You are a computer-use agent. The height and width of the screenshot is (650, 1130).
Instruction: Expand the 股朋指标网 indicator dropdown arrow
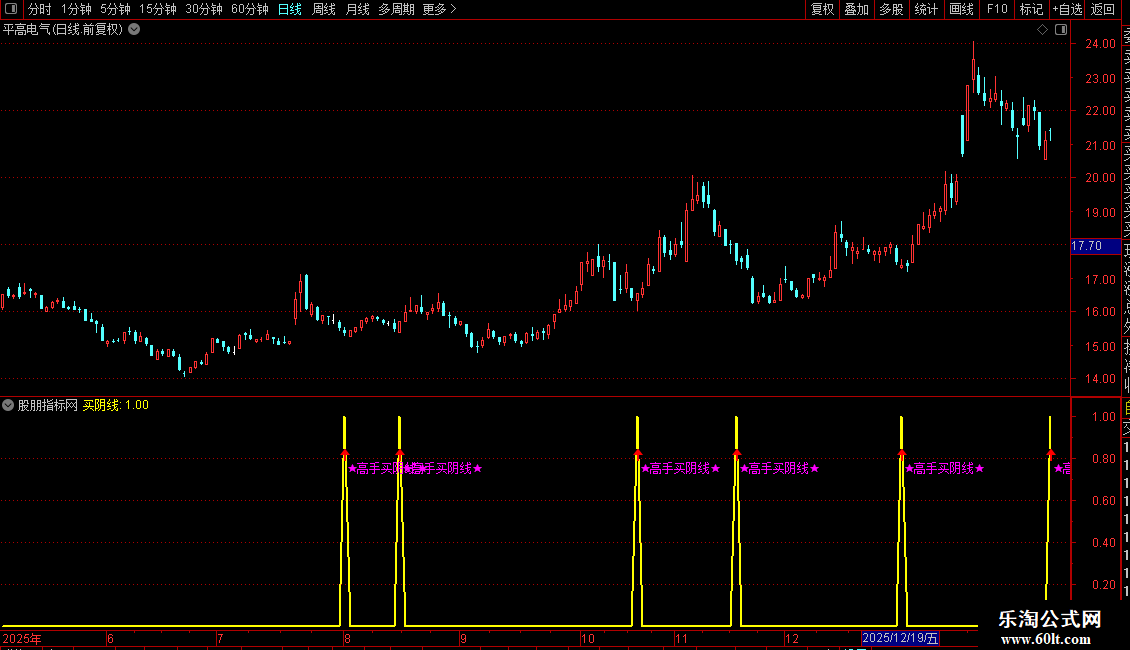pyautogui.click(x=8, y=405)
